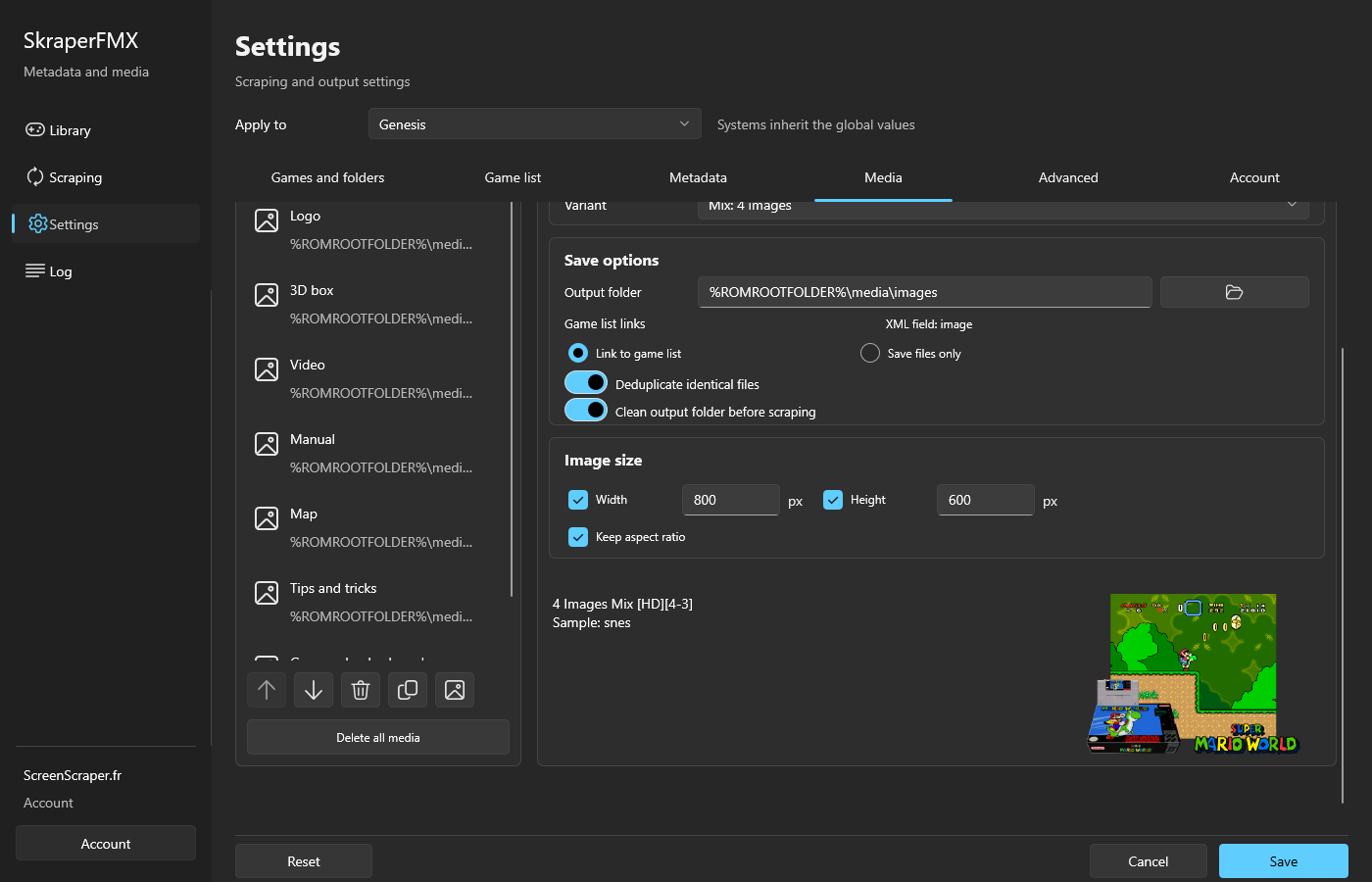
Task: Open the Library page icon
Action: point(35,129)
